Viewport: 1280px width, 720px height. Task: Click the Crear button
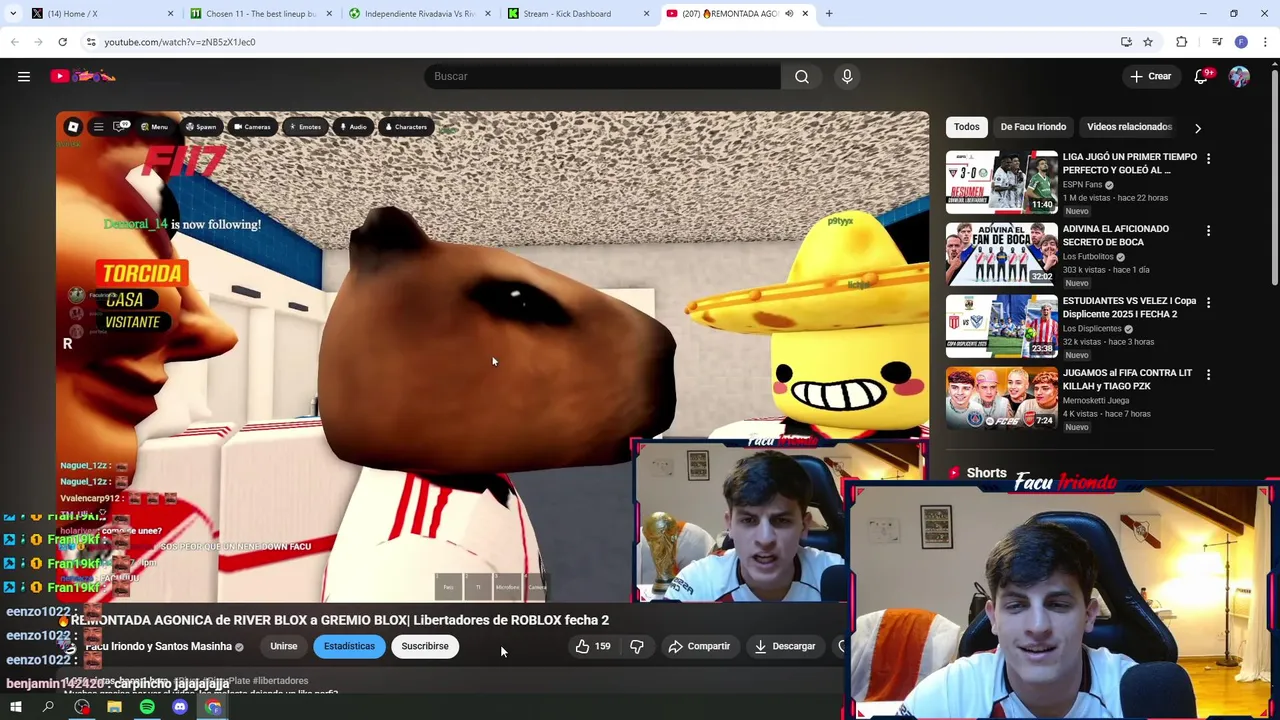point(1151,76)
